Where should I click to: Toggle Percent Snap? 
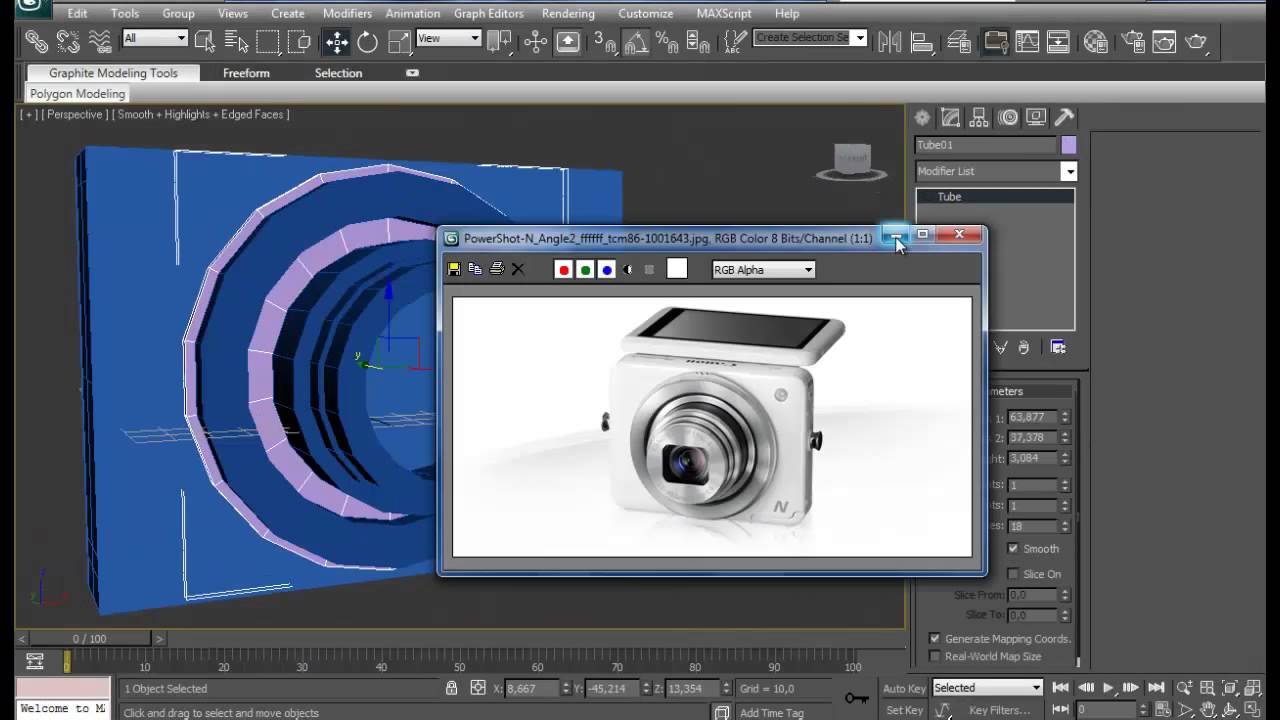(667, 41)
